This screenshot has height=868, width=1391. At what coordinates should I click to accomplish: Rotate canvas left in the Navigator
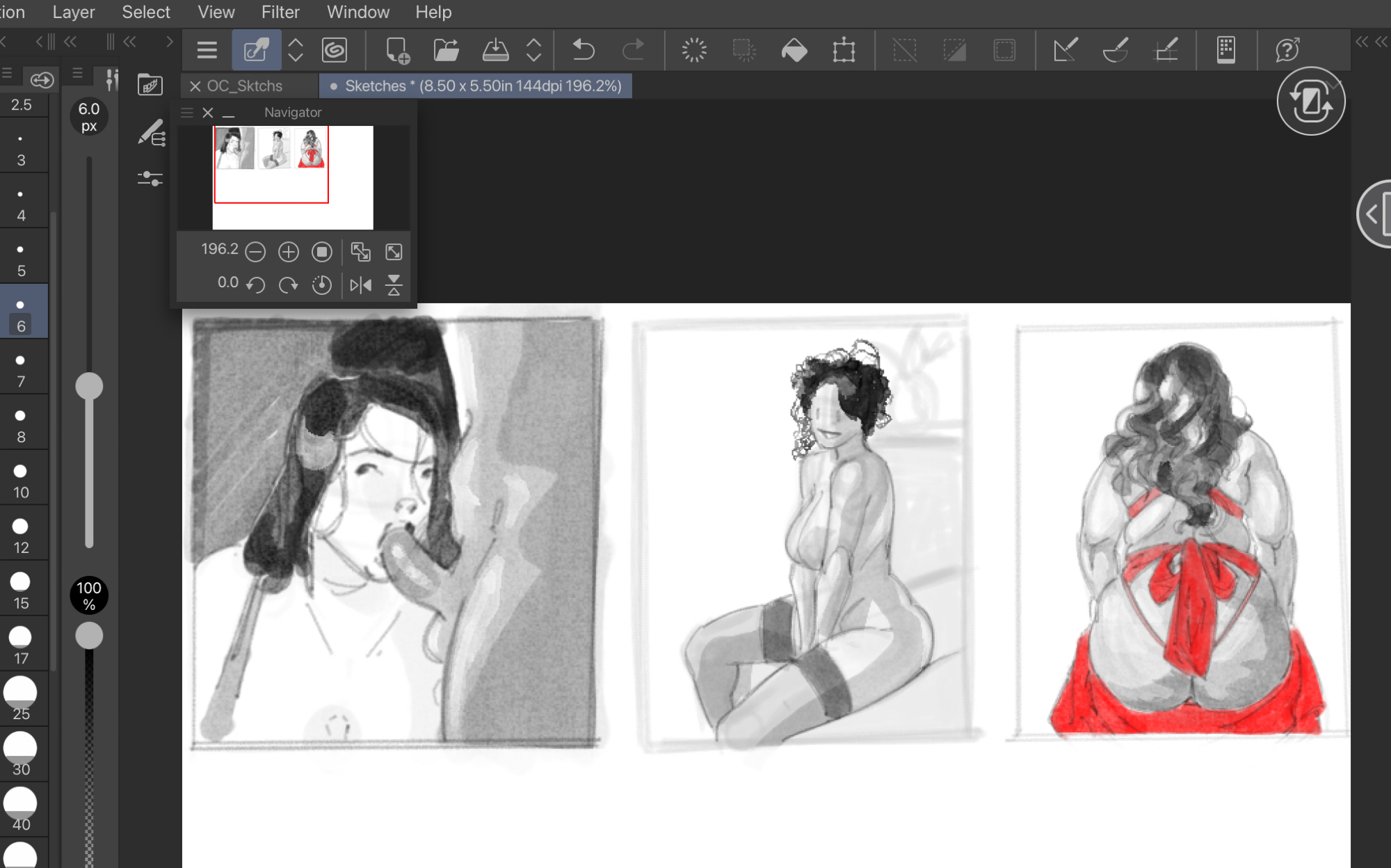pos(256,285)
